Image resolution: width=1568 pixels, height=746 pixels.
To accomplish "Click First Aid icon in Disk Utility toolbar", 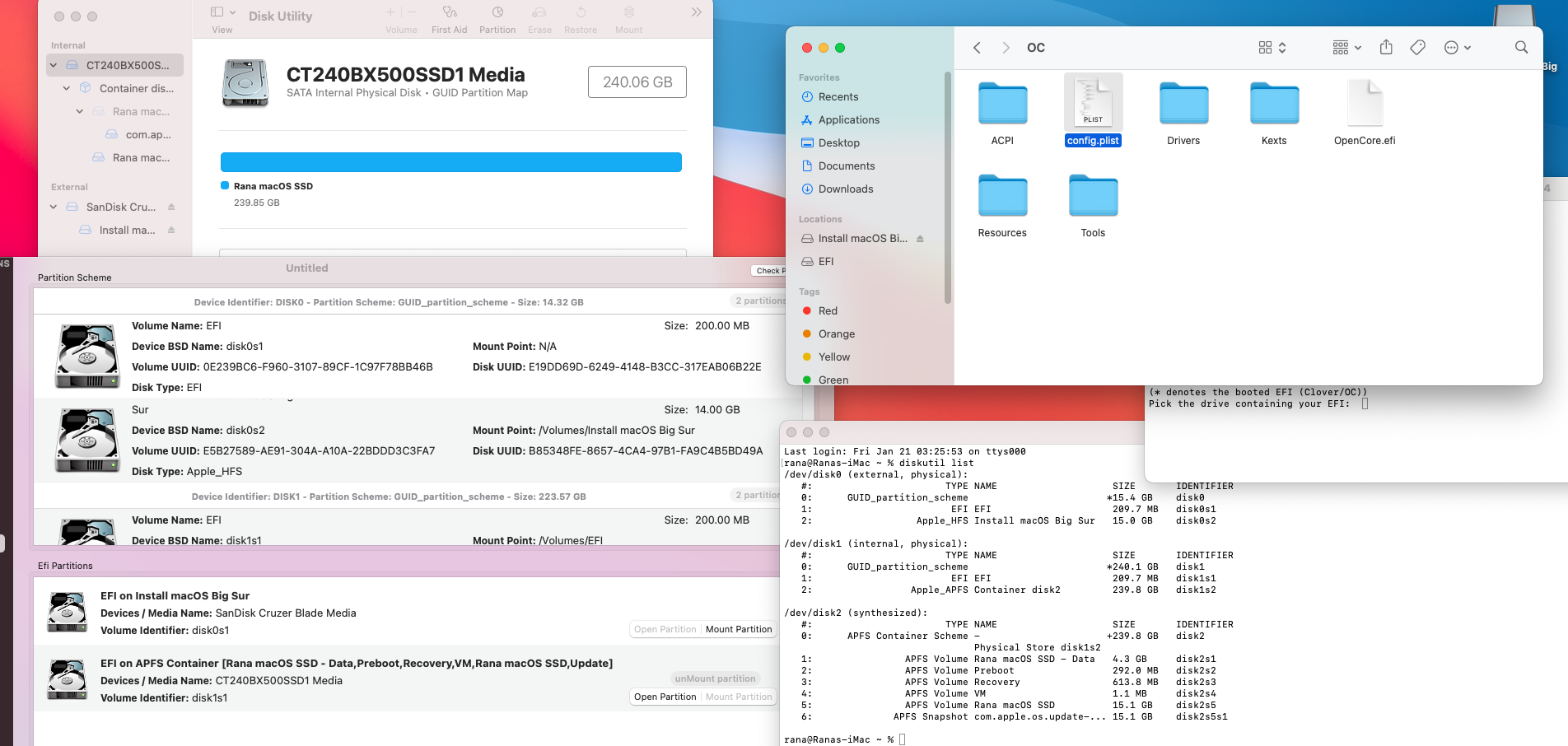I will click(x=450, y=12).
